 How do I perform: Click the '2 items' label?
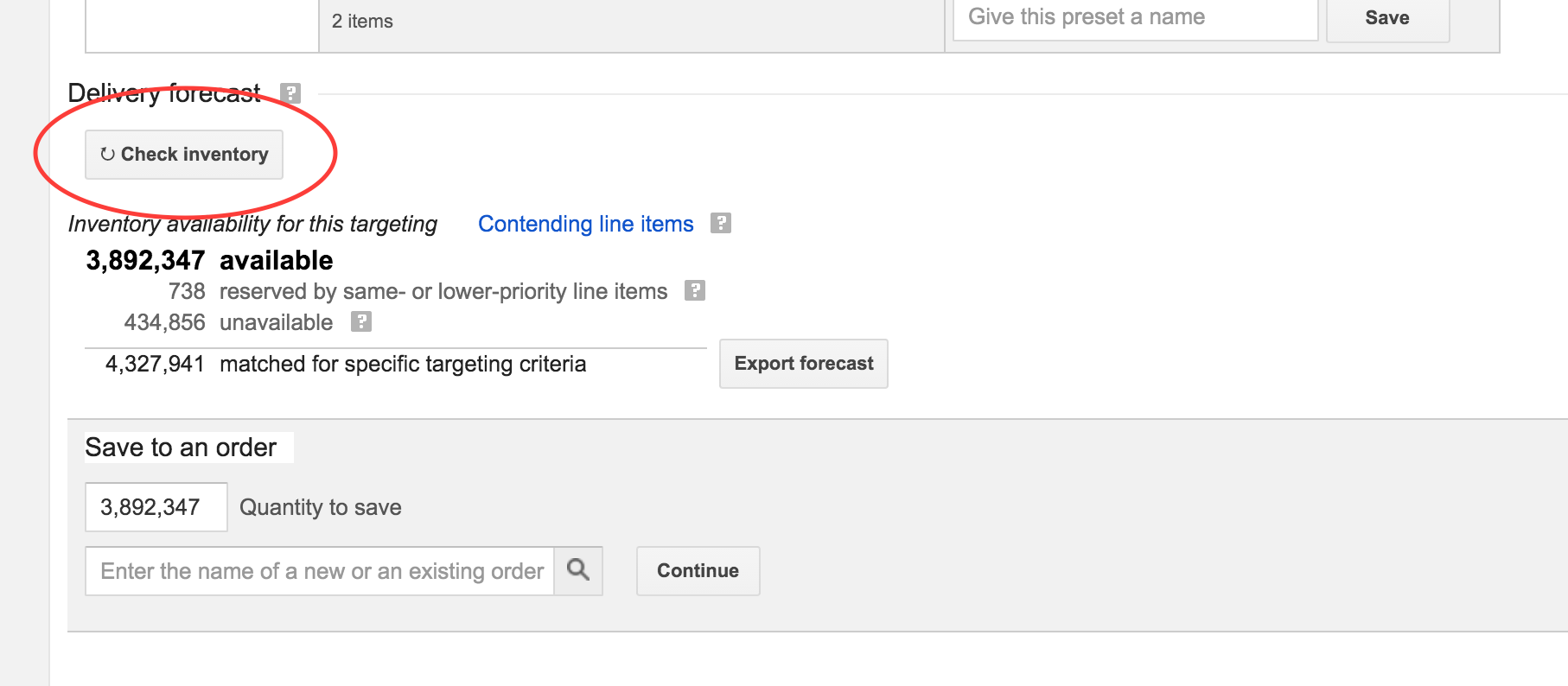pos(362,22)
